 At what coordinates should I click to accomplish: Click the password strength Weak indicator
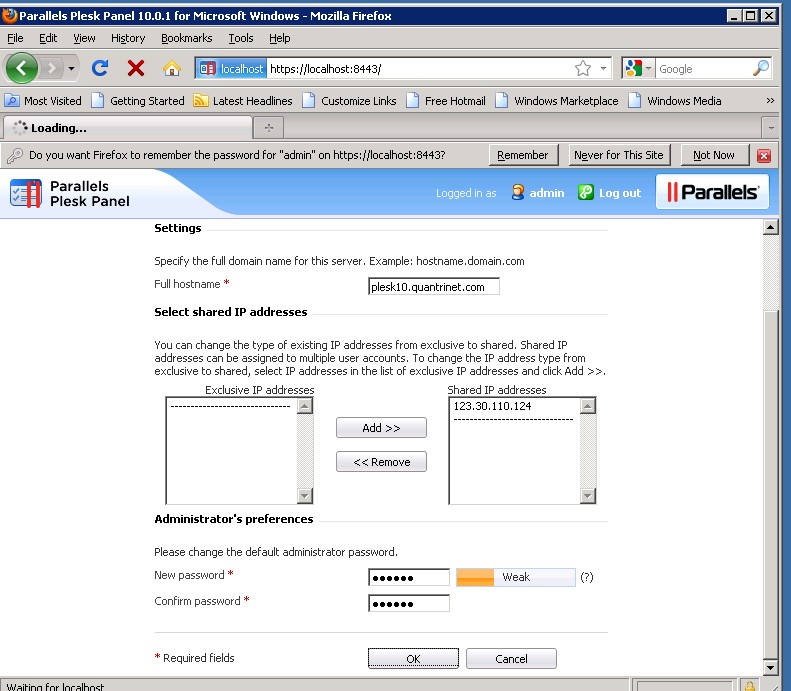pyautogui.click(x=515, y=577)
